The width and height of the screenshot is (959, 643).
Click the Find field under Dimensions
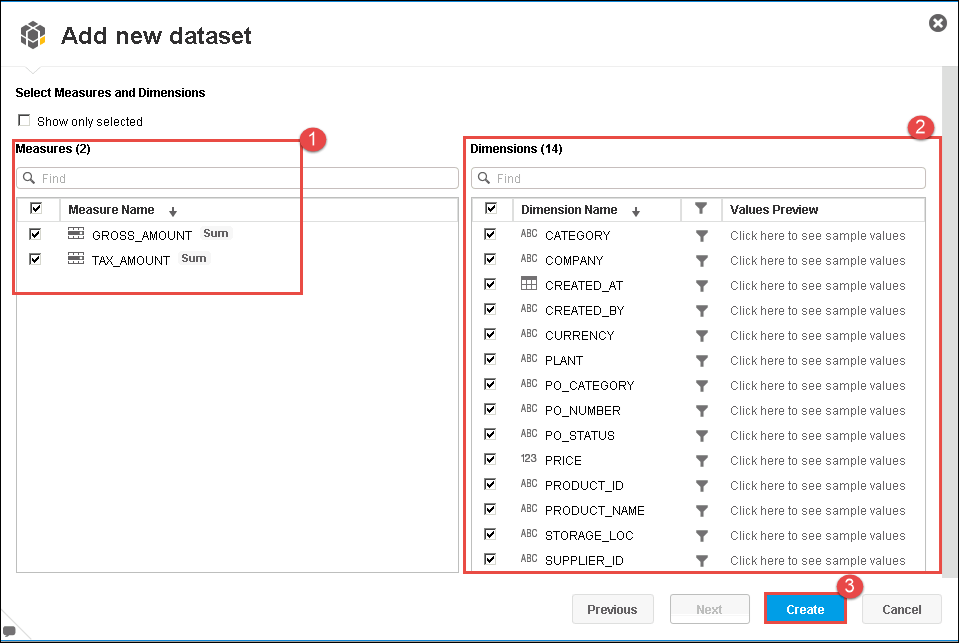698,178
